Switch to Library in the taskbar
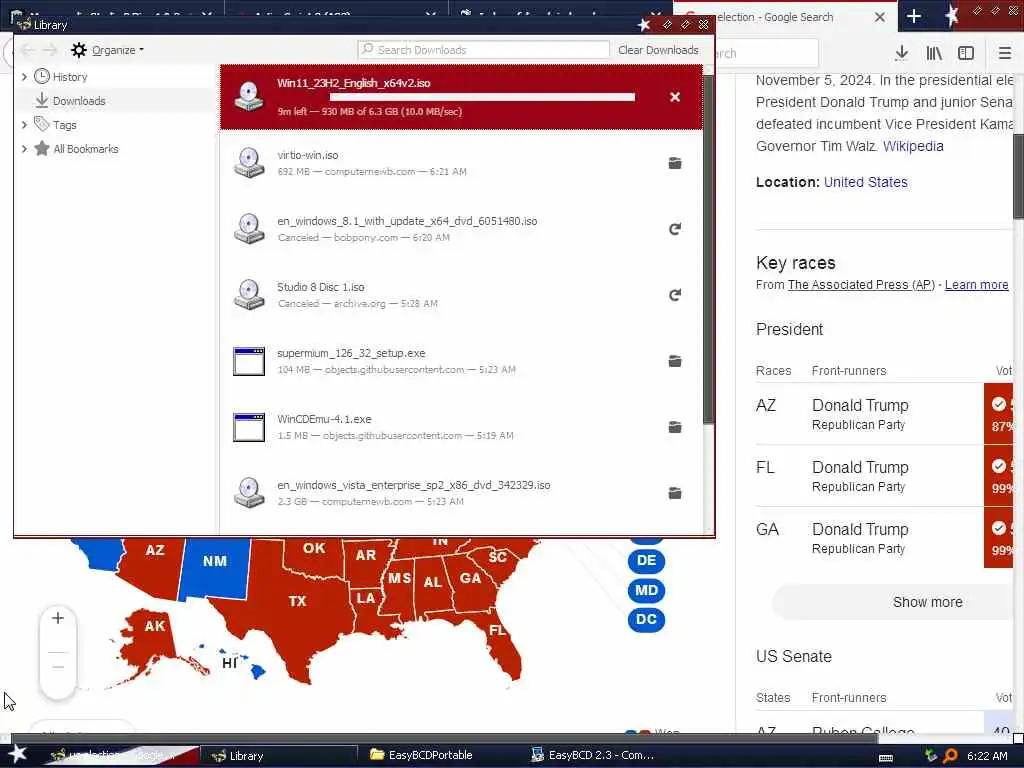Viewport: 1024px width, 768px height. click(279, 756)
